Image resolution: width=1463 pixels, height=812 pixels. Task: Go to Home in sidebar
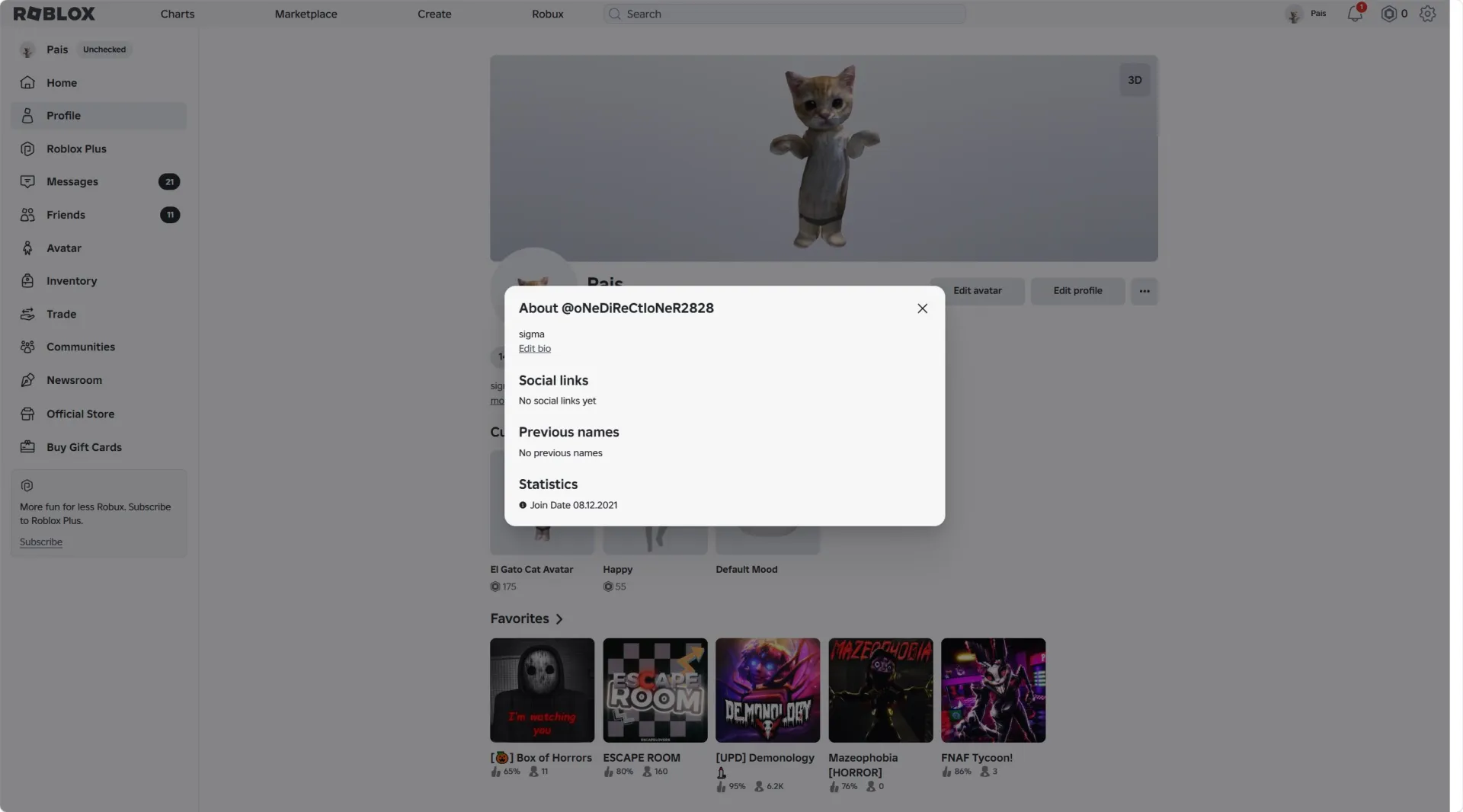[x=99, y=83]
